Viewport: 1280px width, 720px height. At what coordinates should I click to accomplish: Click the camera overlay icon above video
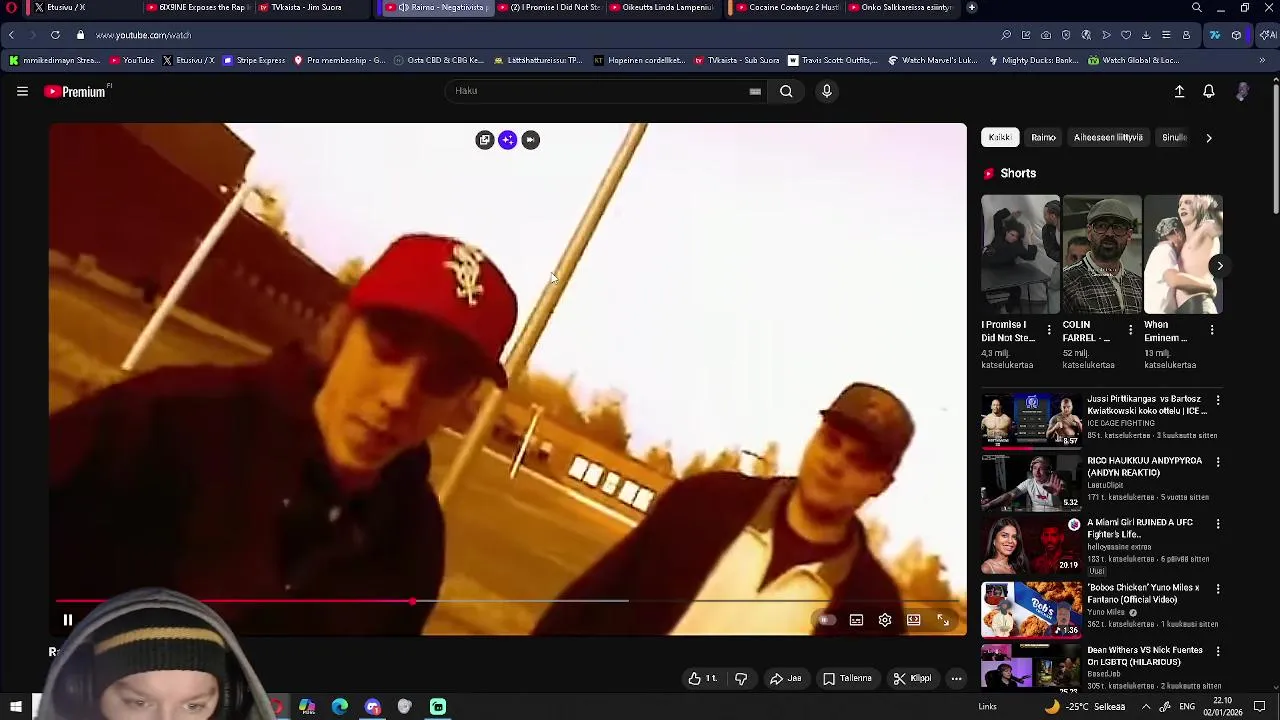click(x=531, y=140)
